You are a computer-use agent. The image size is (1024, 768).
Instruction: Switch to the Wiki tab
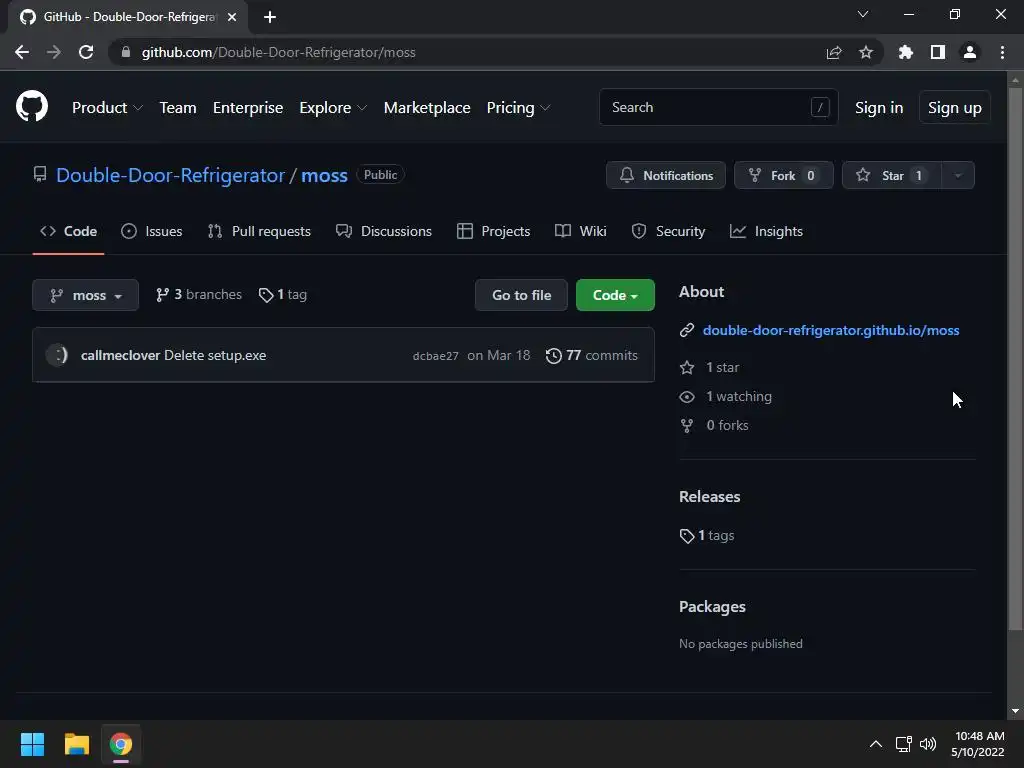pos(581,231)
